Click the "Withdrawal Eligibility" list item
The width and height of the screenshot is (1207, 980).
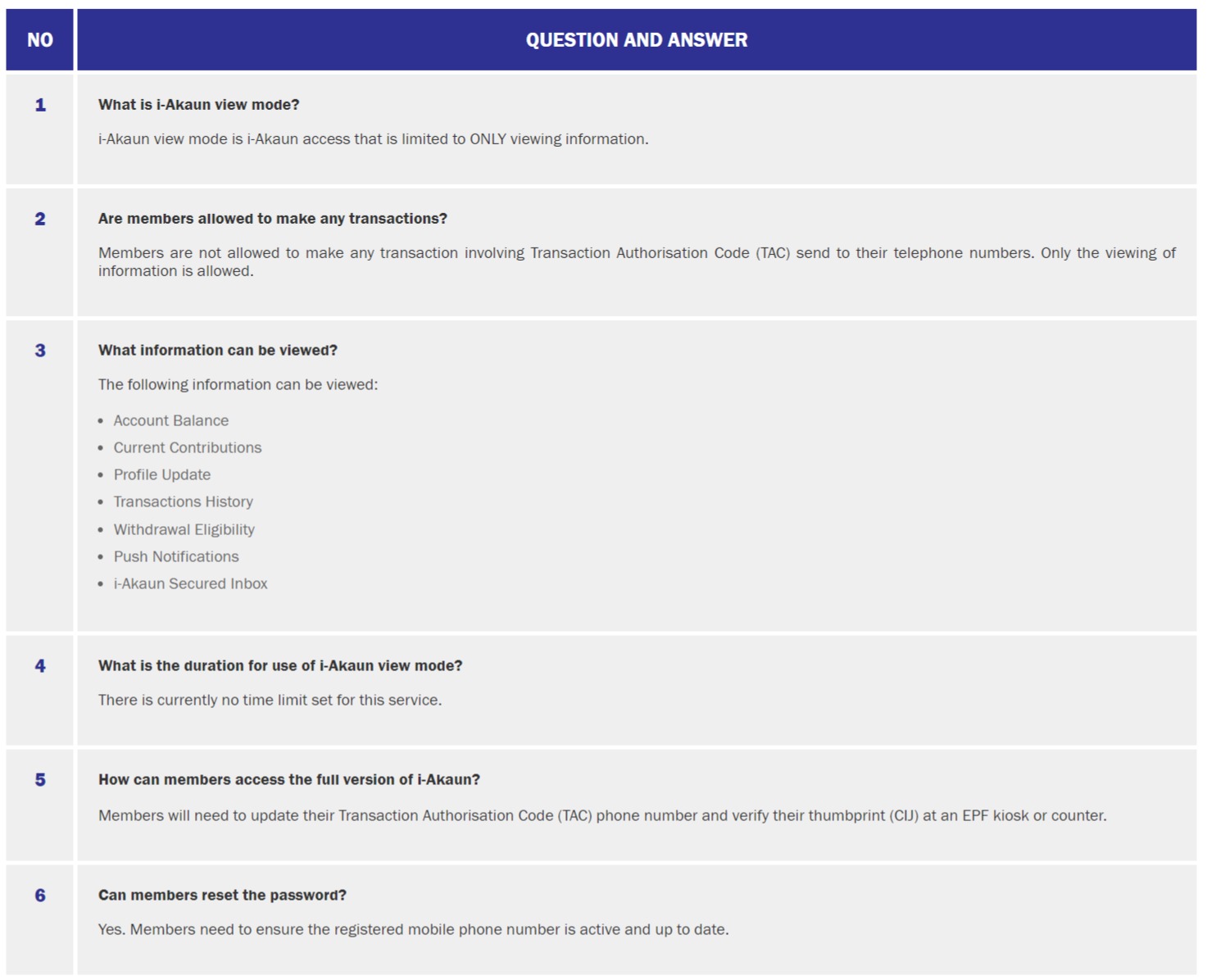coord(184,529)
